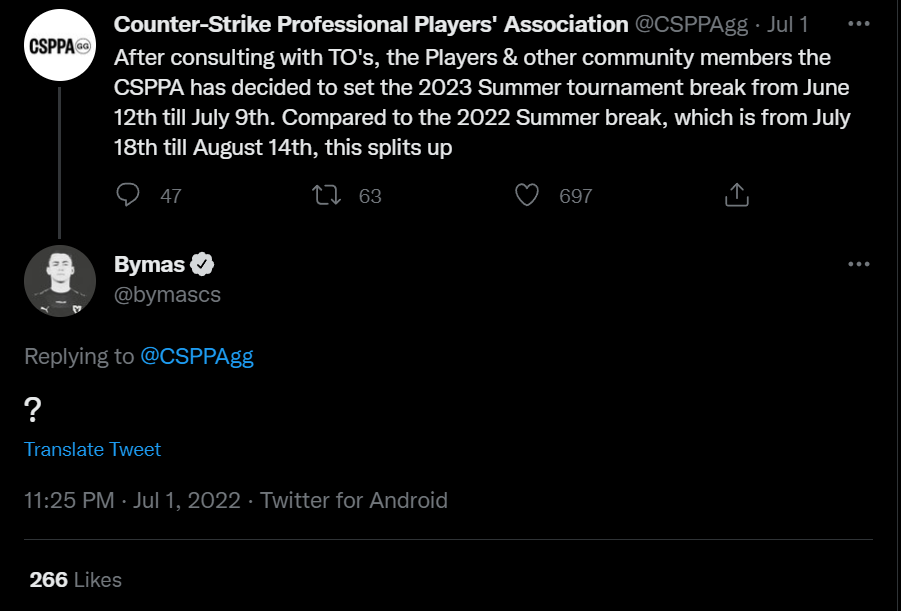Screen dimensions: 901x611
Task: Open the more options menu on Bymas's reply
Action: click(x=856, y=263)
